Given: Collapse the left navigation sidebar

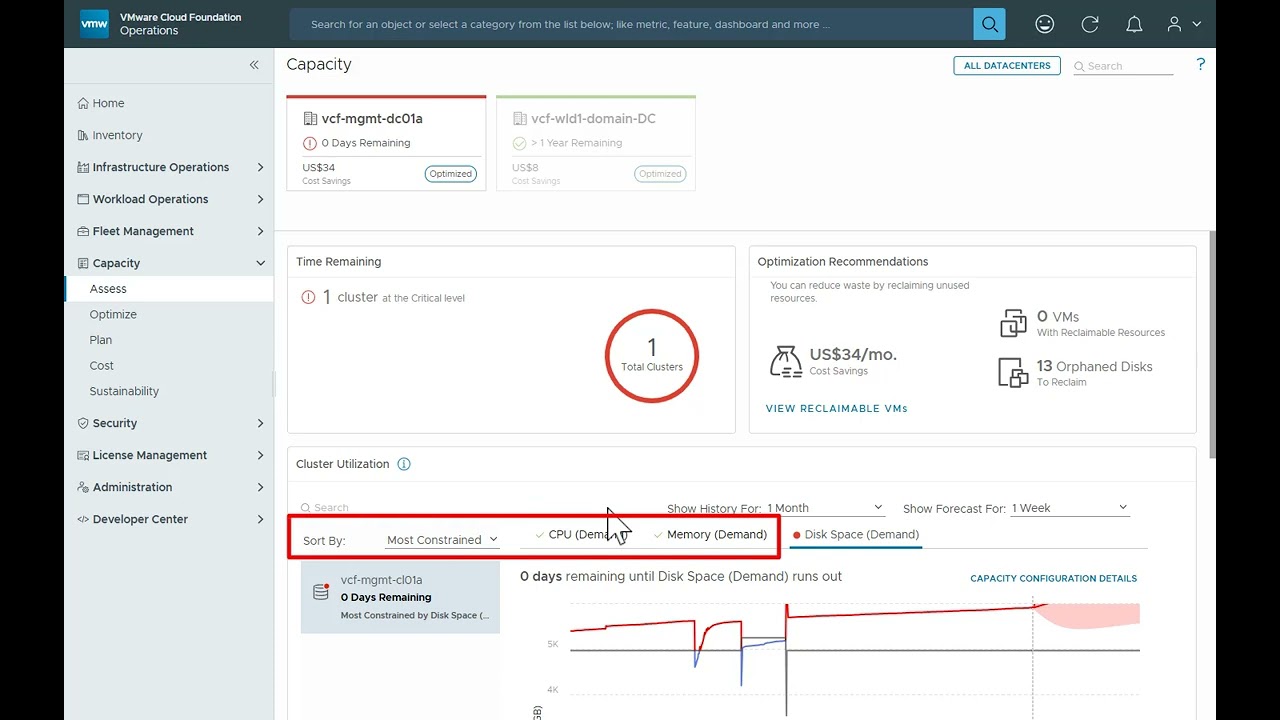Looking at the screenshot, I should tap(254, 65).
